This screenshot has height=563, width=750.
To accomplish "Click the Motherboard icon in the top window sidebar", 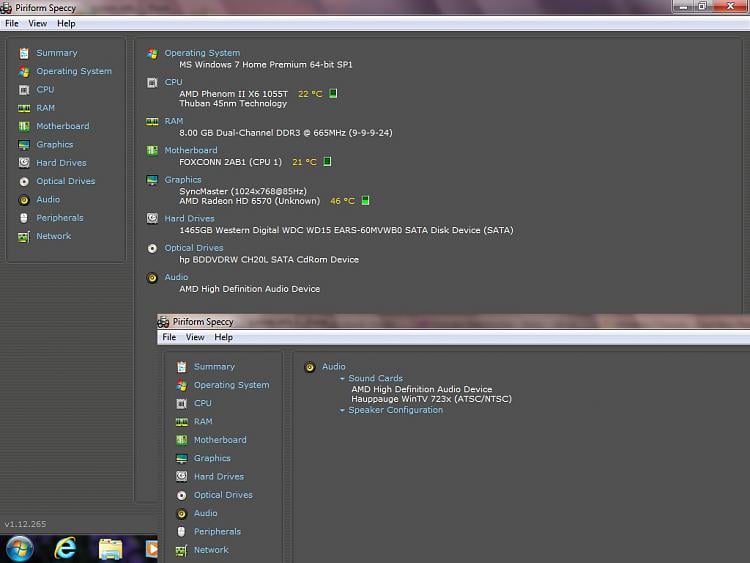I will click(24, 126).
